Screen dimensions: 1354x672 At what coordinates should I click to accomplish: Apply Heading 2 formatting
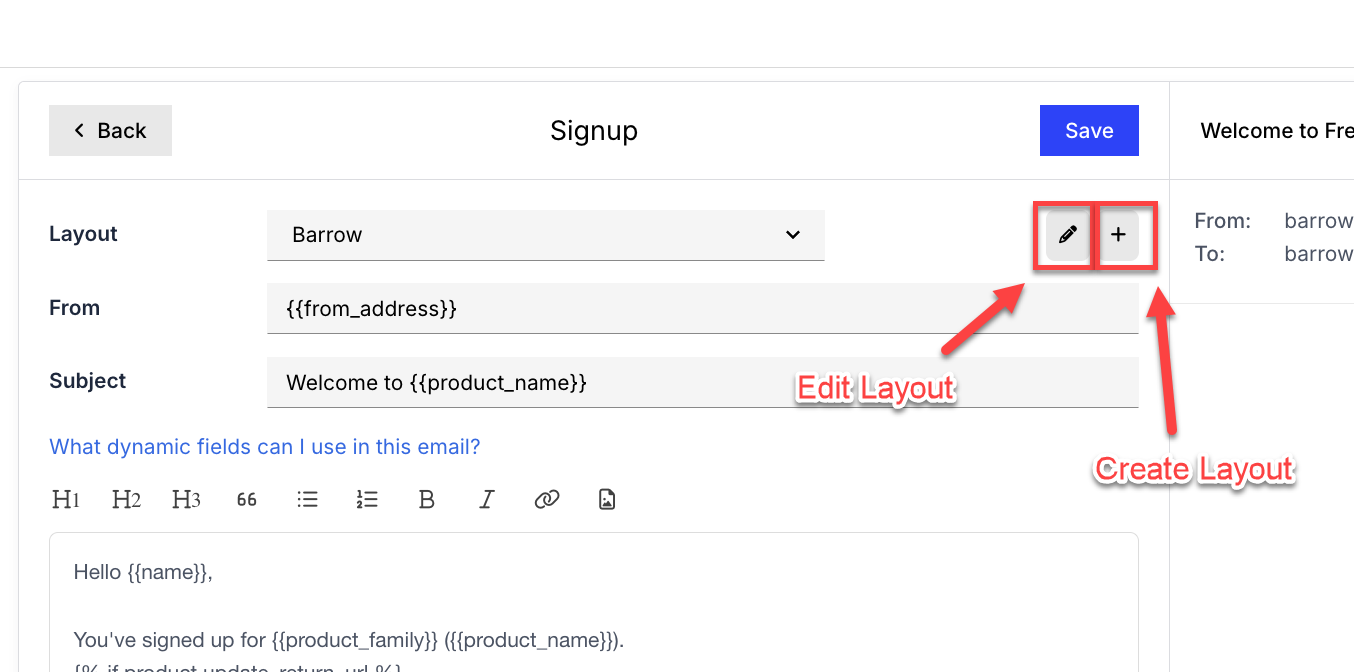(126, 499)
